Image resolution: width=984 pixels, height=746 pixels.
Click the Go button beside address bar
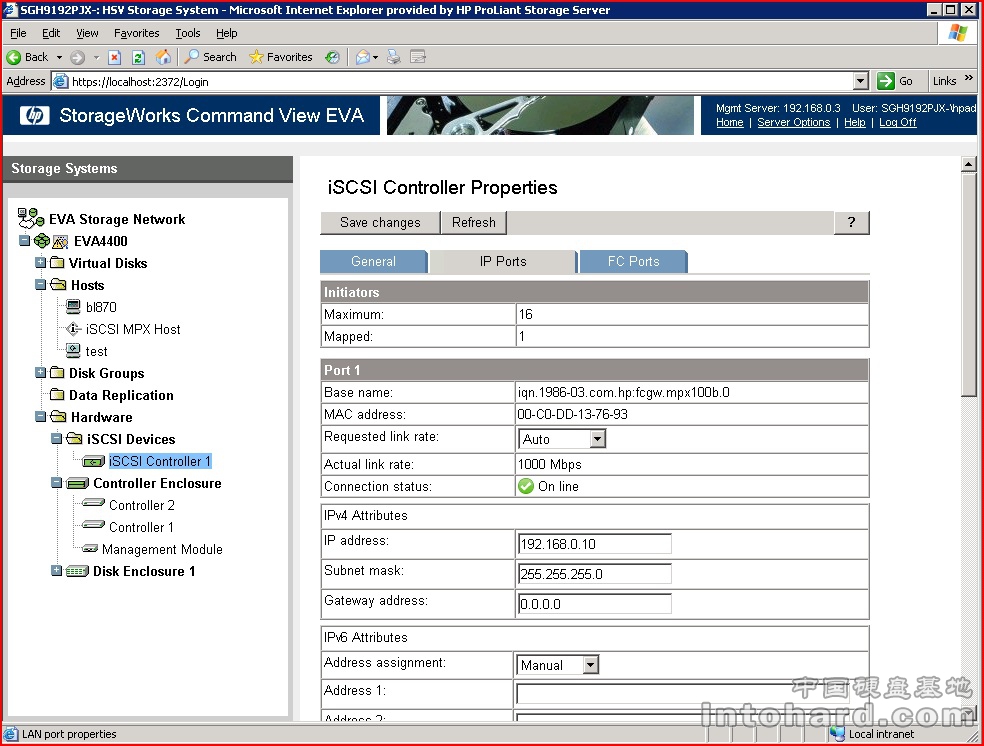tap(896, 81)
